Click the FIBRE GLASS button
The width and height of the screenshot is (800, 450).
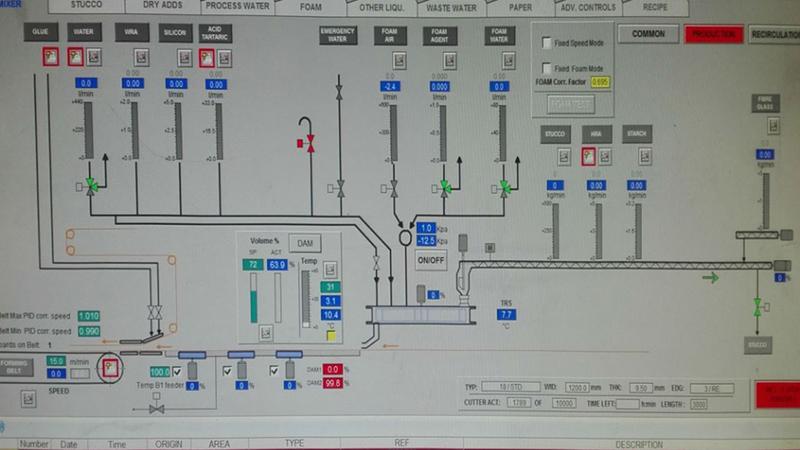tap(765, 103)
